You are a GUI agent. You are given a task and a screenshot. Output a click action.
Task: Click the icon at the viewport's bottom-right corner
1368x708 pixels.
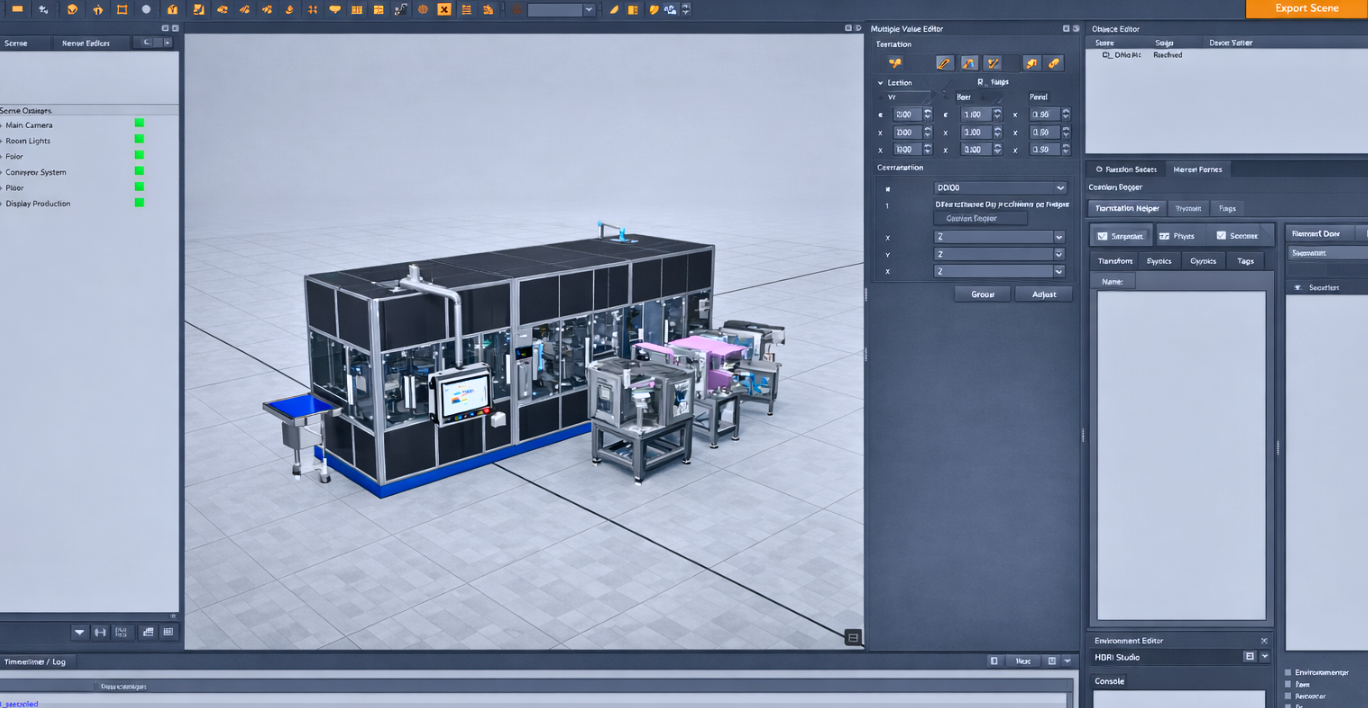pyautogui.click(x=852, y=637)
